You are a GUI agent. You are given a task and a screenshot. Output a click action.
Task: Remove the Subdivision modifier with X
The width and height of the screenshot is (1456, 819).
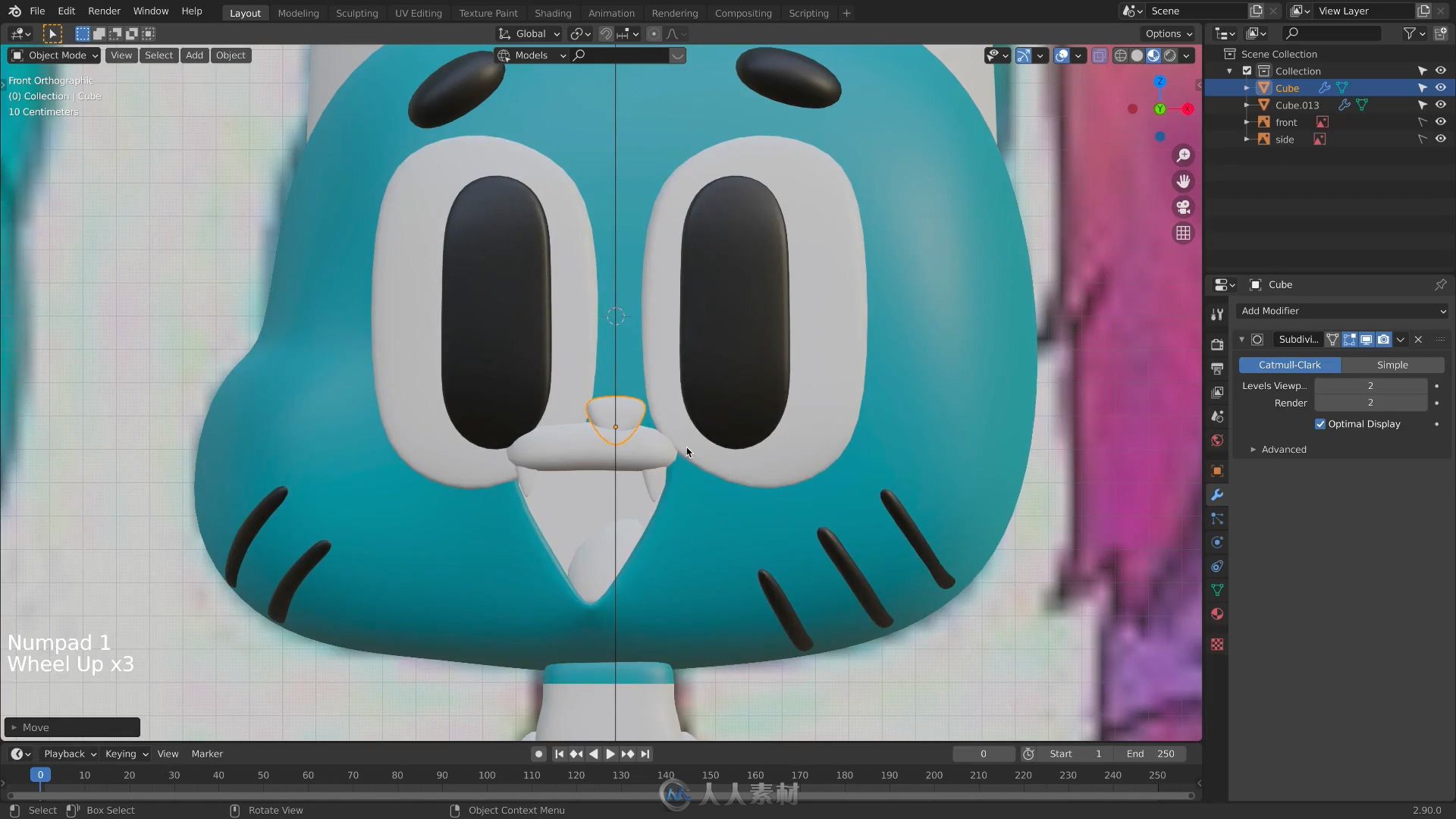pos(1418,339)
